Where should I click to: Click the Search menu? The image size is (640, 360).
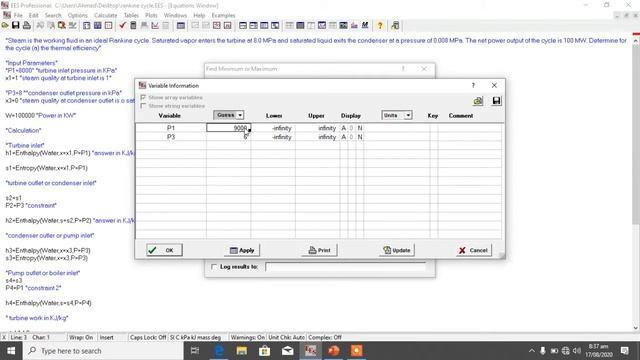(53, 15)
